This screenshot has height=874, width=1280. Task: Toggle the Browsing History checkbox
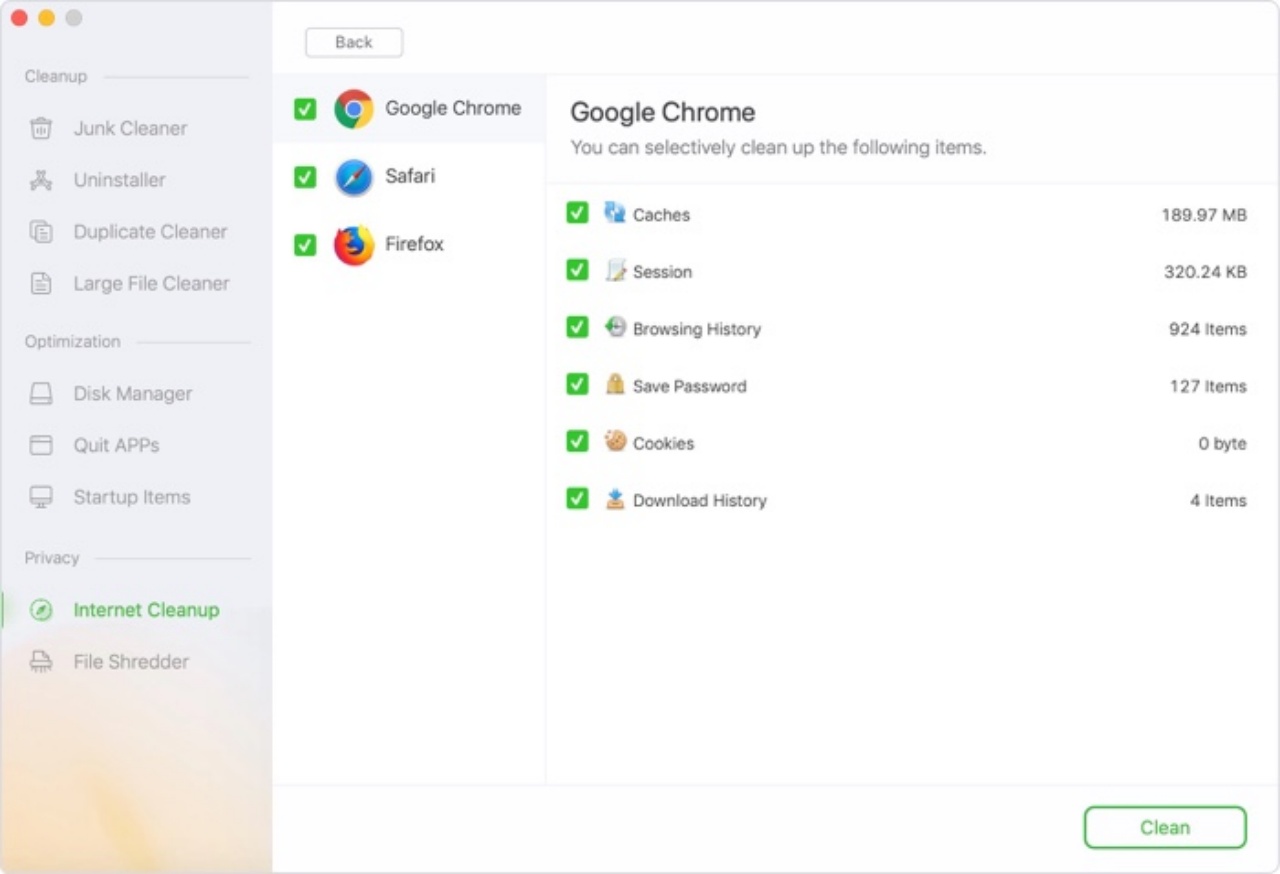577,327
